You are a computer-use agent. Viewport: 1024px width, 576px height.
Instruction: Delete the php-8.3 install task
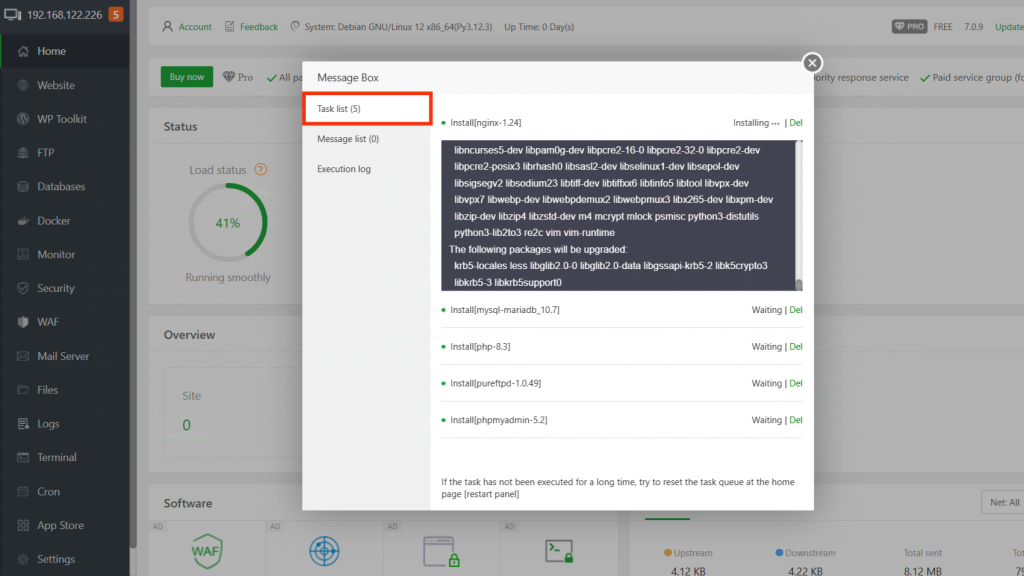(x=796, y=347)
